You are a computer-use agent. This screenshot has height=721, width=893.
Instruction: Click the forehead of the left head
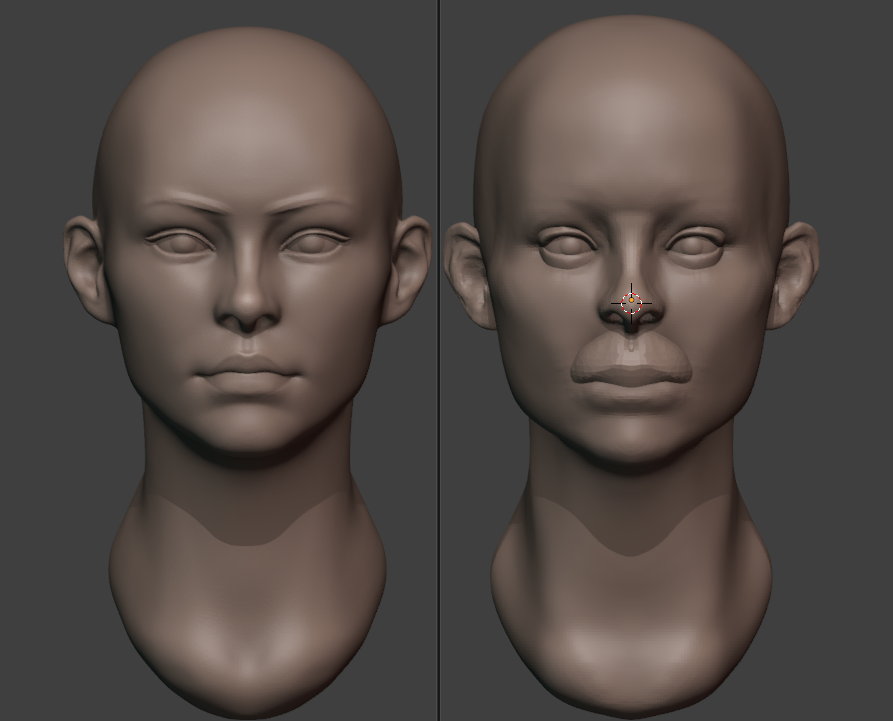coord(248,130)
